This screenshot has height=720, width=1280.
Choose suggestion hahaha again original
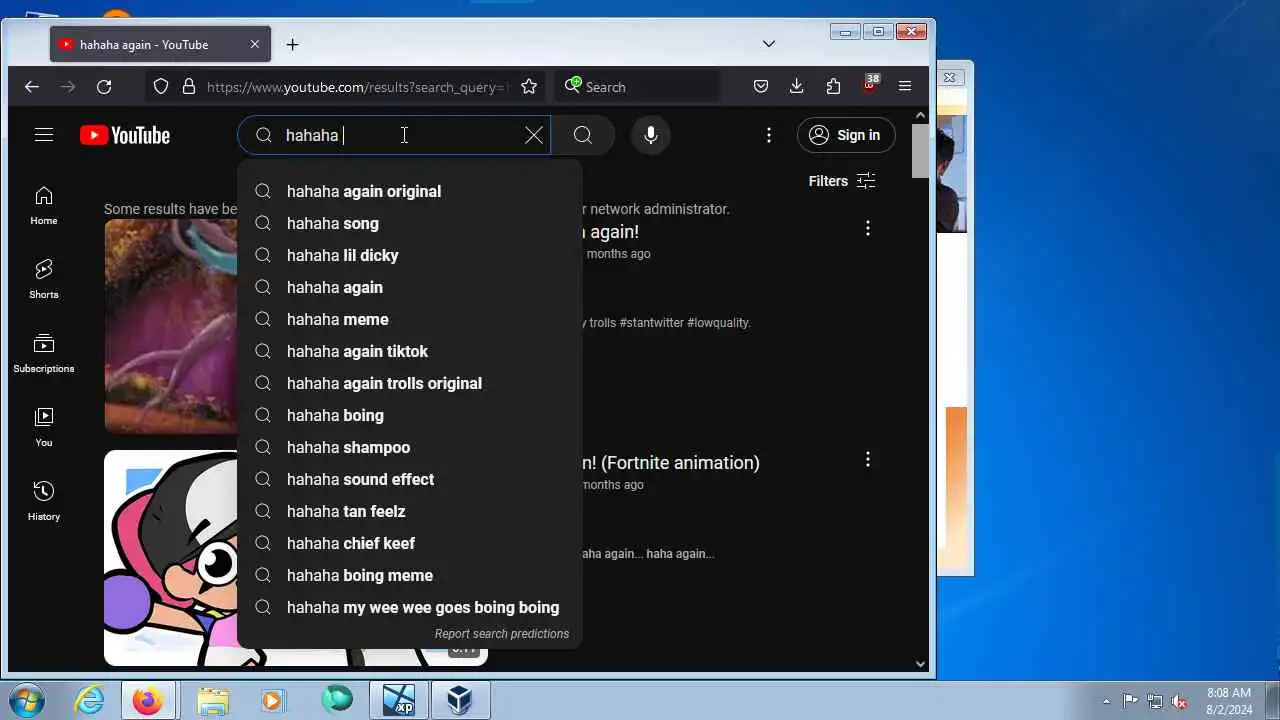tap(409, 191)
